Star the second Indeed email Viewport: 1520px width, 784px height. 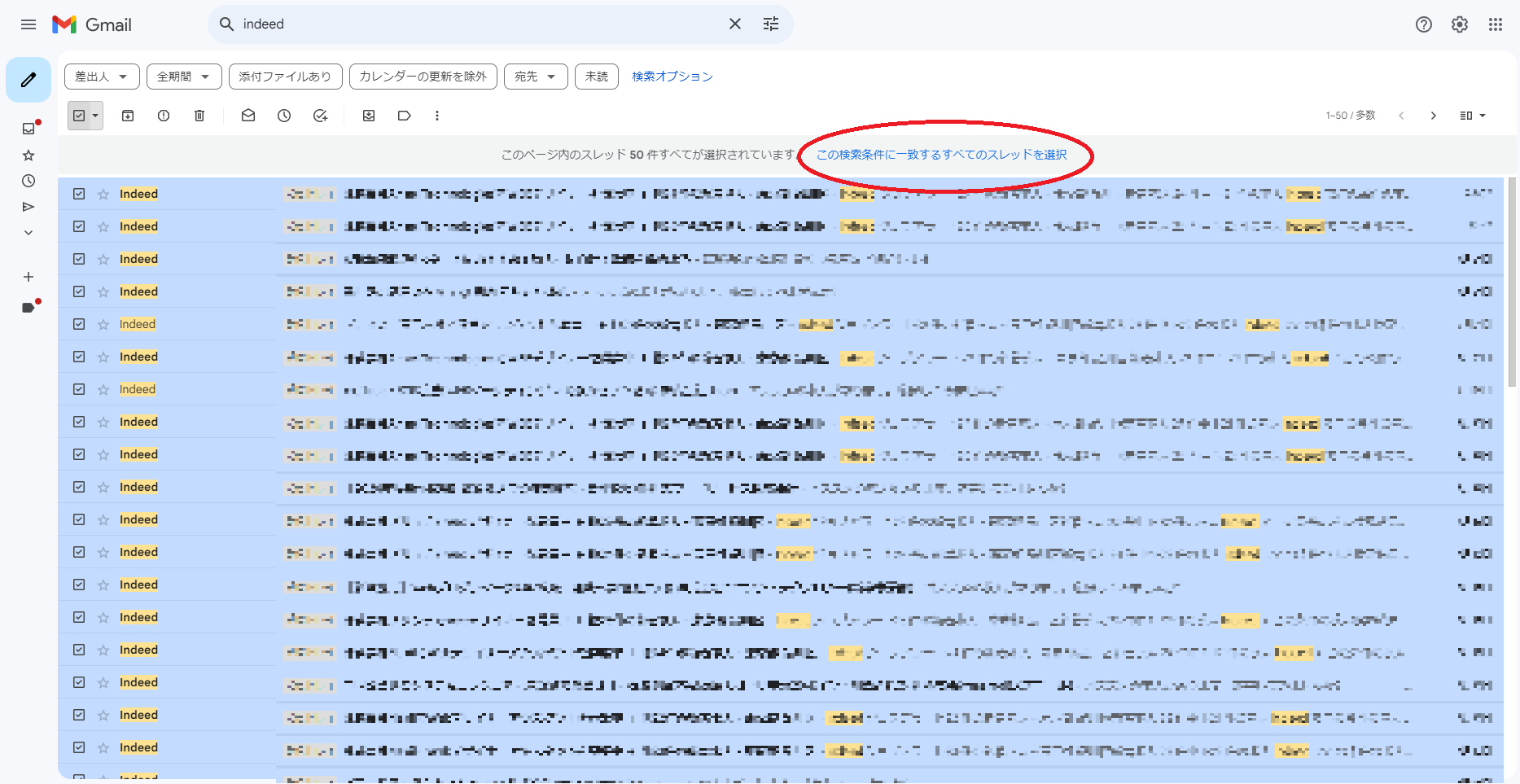103,227
